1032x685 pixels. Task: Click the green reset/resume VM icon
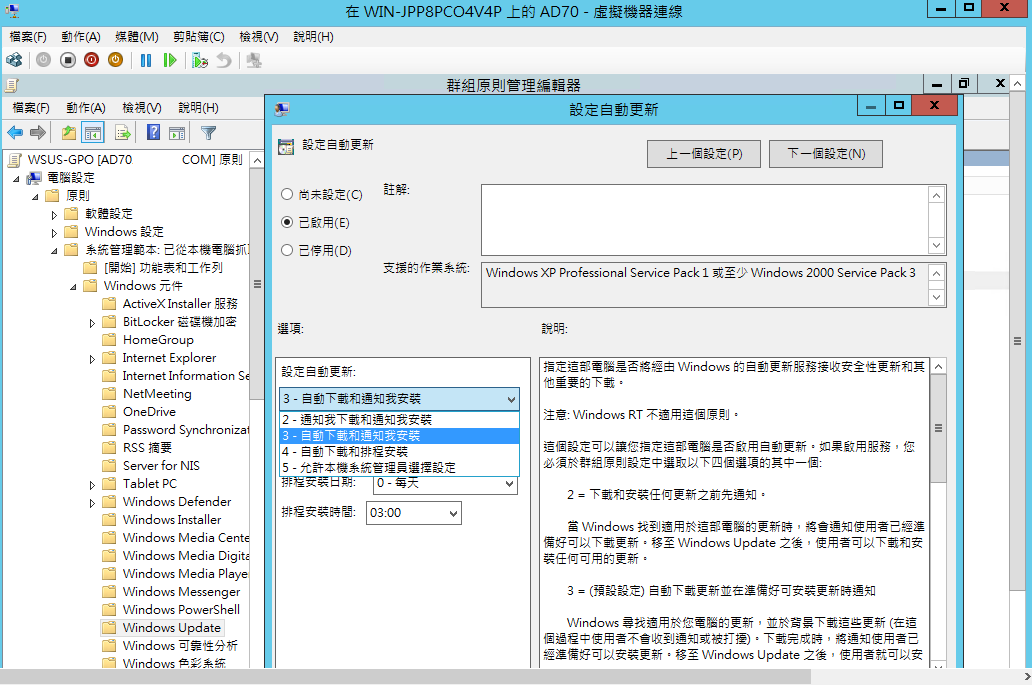pos(170,61)
